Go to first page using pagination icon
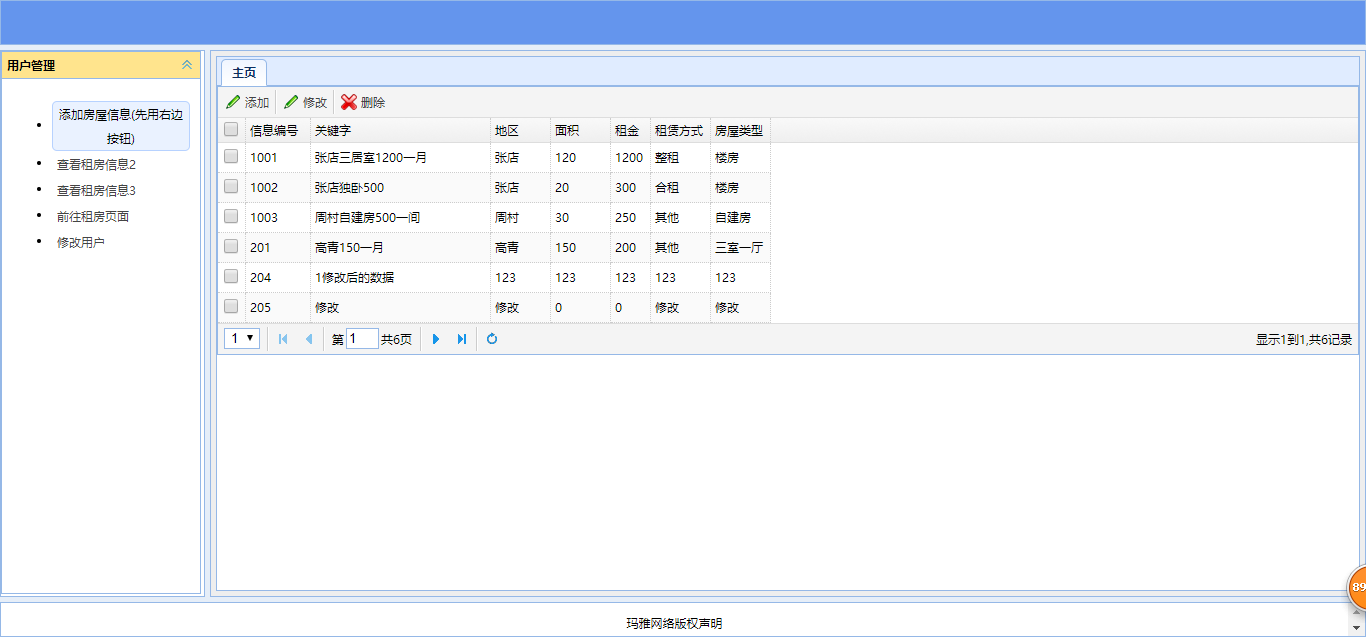This screenshot has width=1366, height=637. click(x=283, y=339)
